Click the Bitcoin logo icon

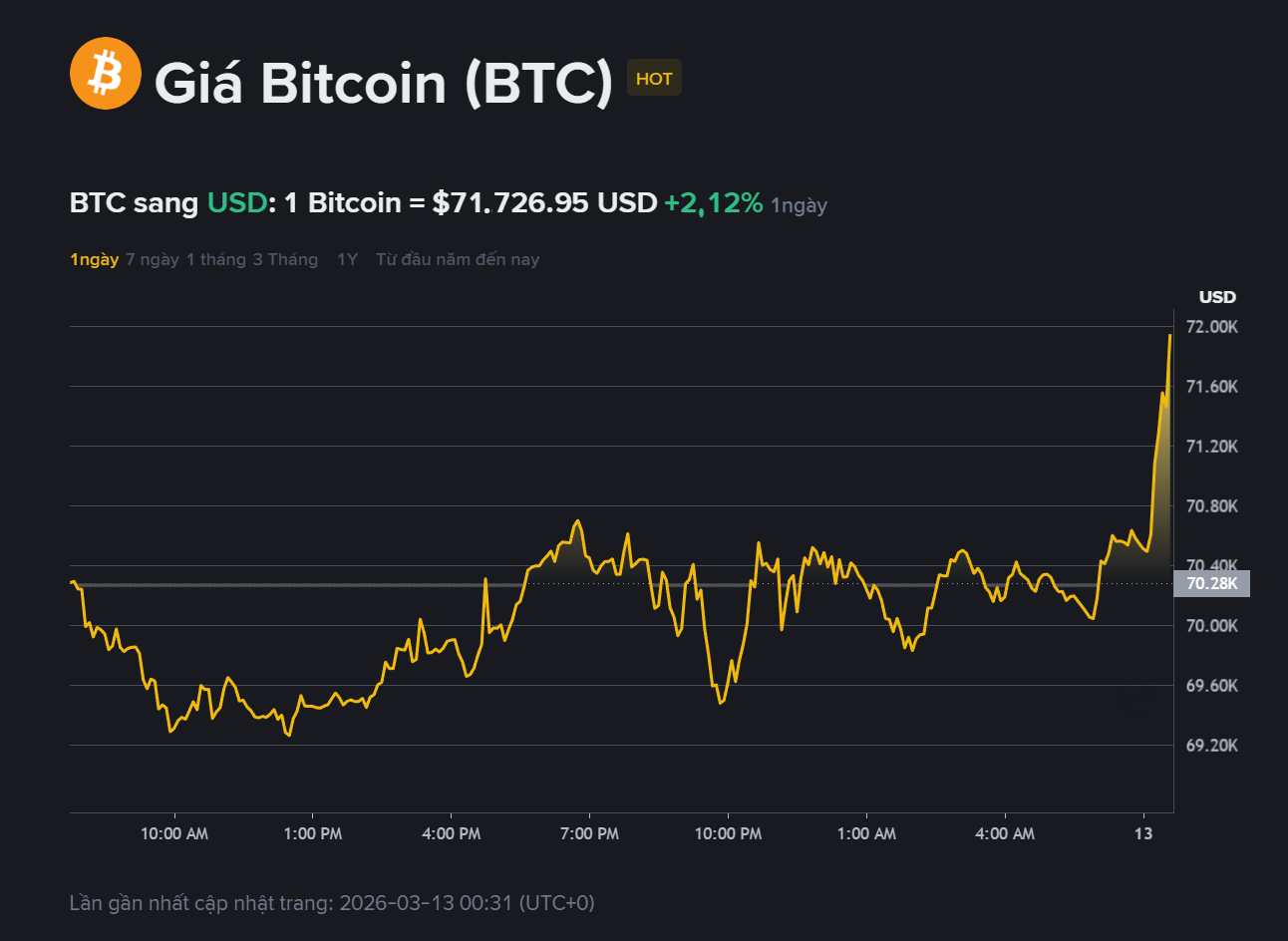(x=105, y=74)
